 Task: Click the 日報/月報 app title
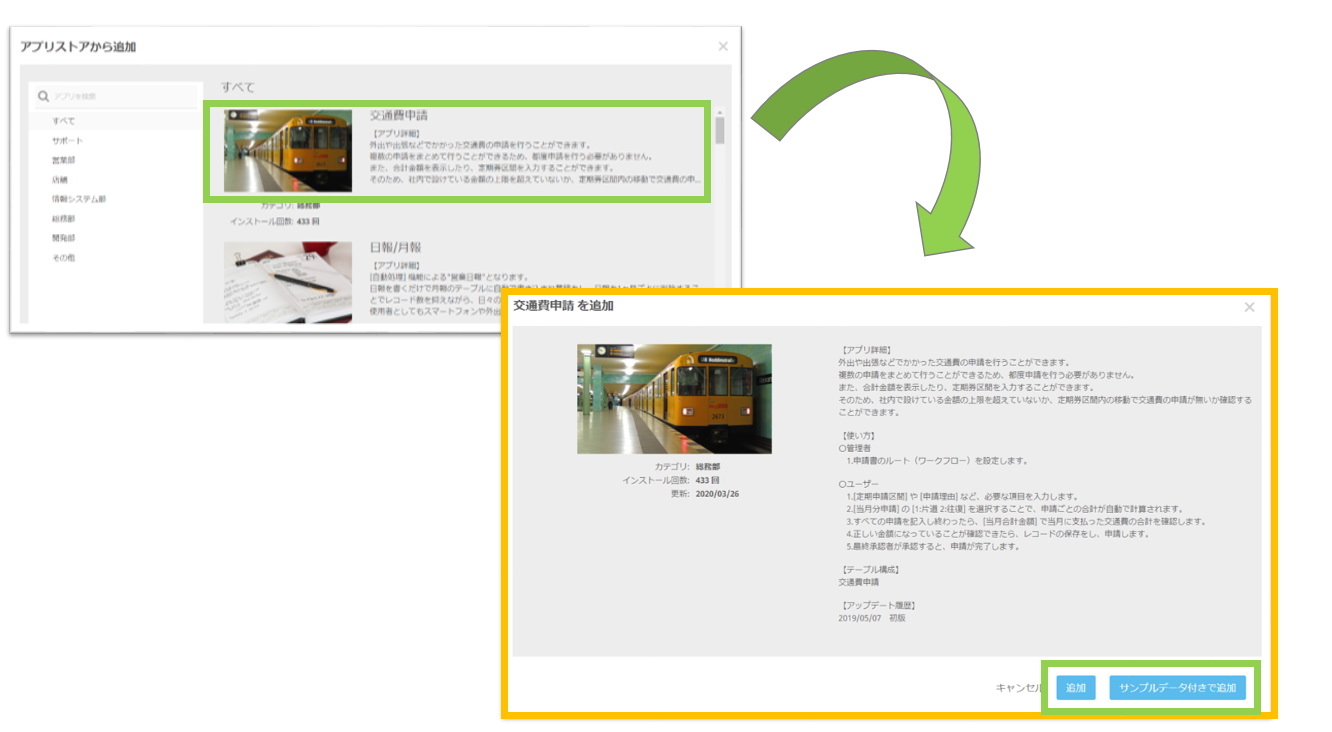(x=396, y=247)
